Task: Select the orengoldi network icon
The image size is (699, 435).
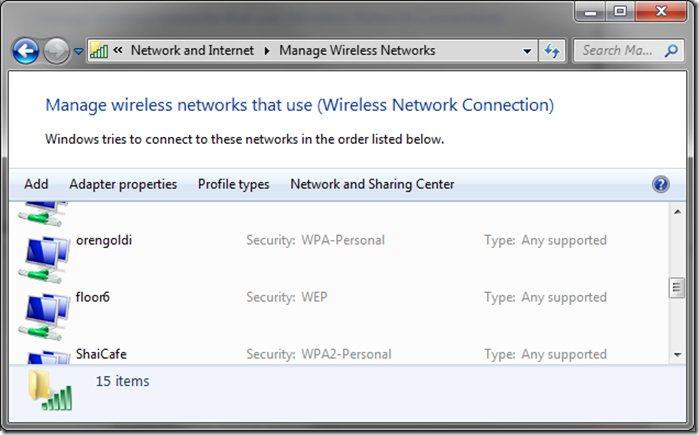Action: (x=44, y=259)
